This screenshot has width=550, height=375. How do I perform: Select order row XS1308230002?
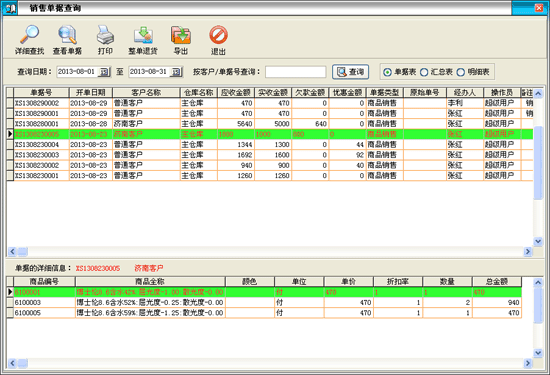pos(270,165)
